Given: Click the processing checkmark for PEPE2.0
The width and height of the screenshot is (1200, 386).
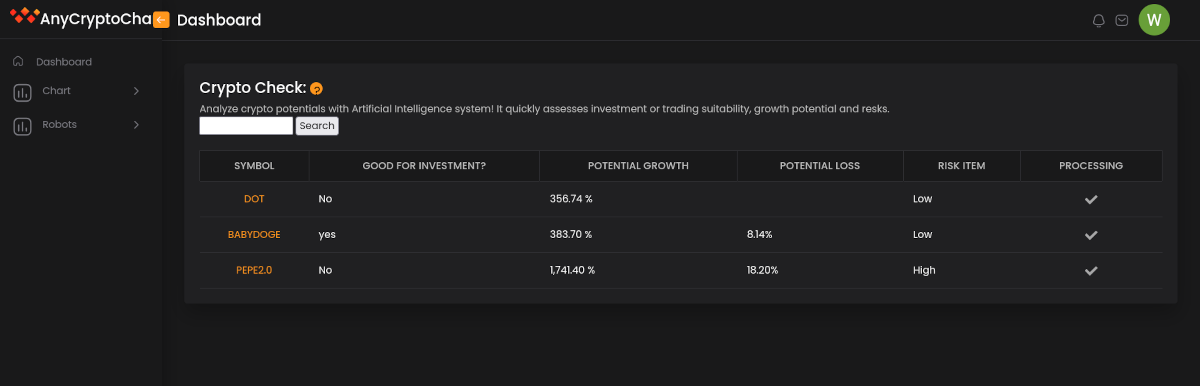Looking at the screenshot, I should tap(1091, 271).
